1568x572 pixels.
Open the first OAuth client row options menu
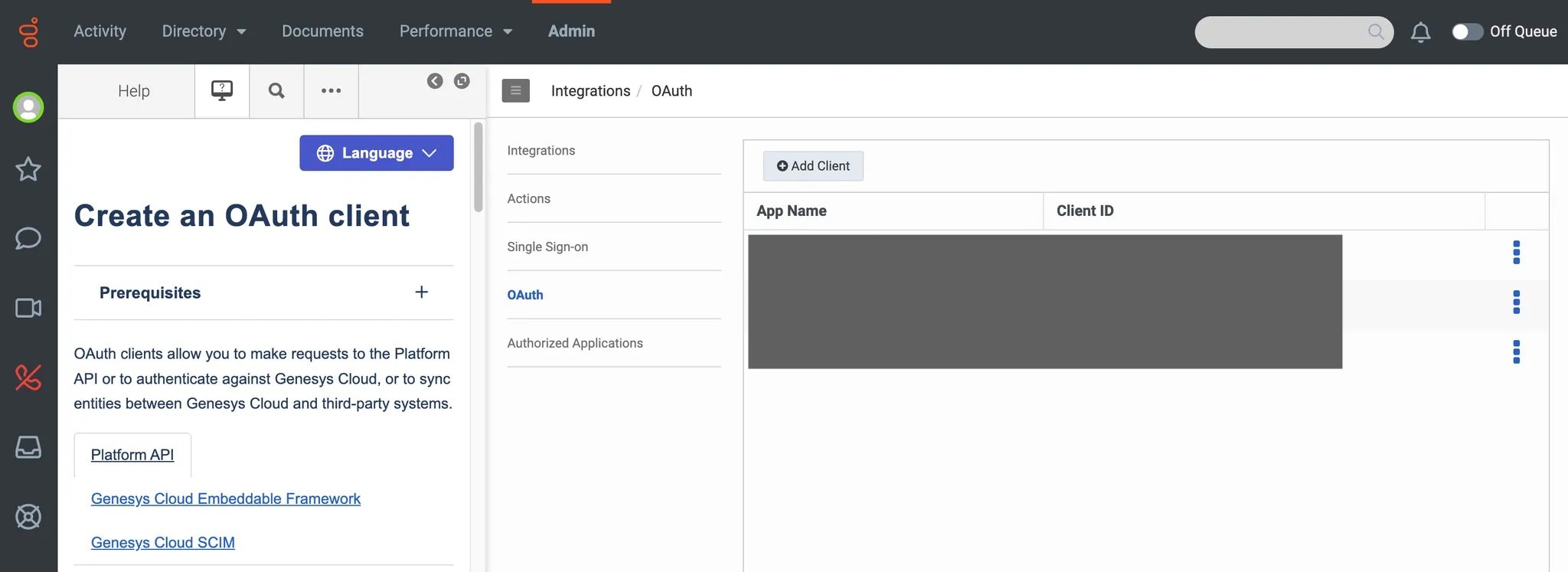1516,252
